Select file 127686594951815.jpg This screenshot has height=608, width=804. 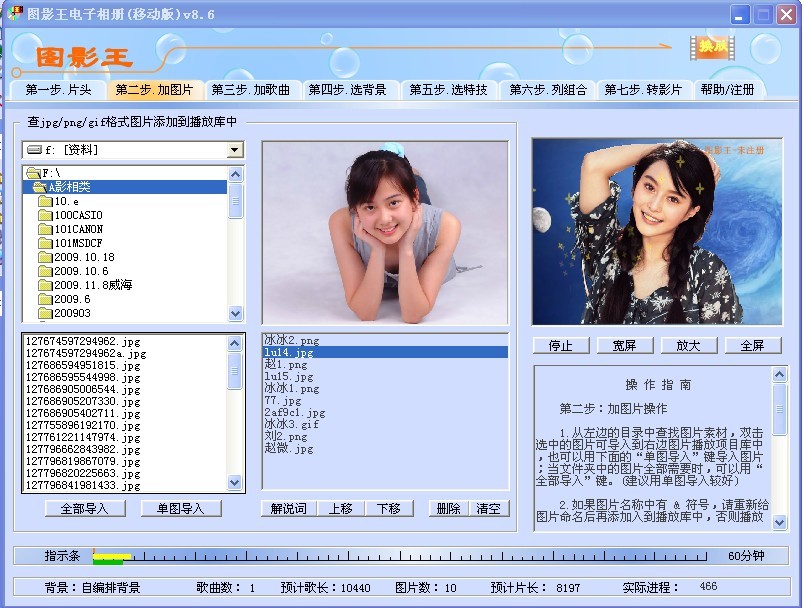click(83, 366)
